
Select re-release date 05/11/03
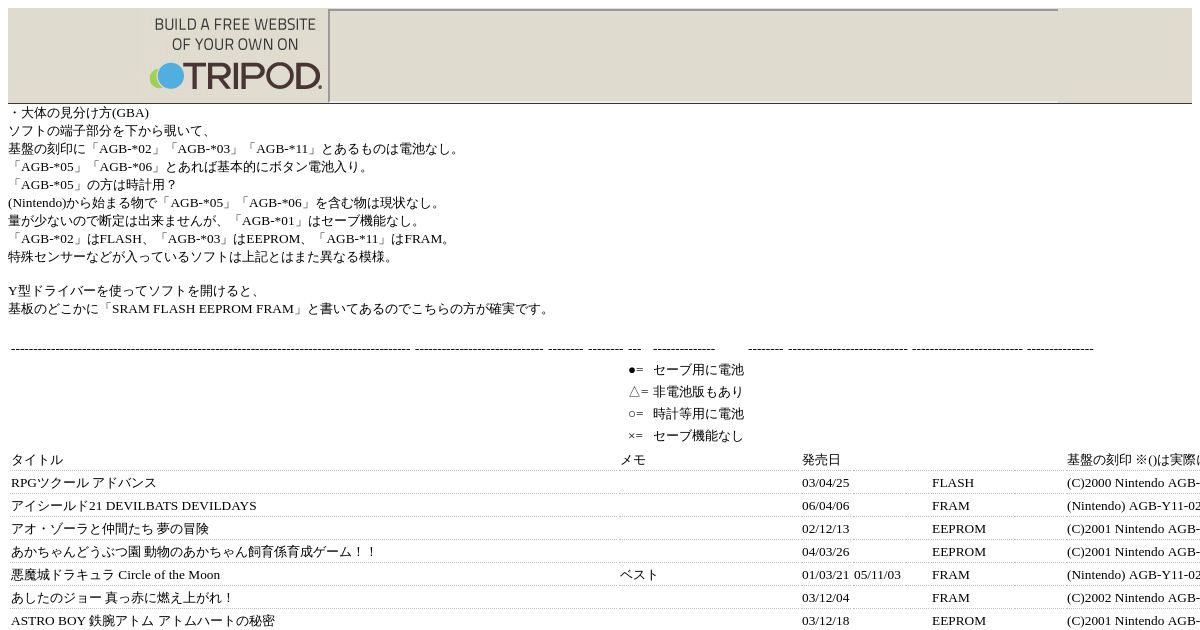tap(877, 575)
